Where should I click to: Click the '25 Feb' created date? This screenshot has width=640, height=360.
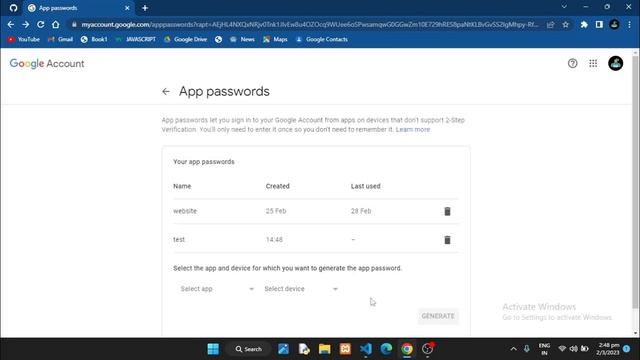click(x=276, y=211)
